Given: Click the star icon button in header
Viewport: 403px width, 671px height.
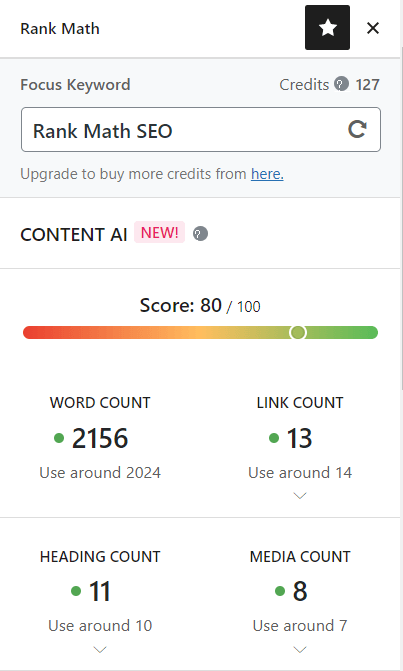Looking at the screenshot, I should (x=327, y=28).
